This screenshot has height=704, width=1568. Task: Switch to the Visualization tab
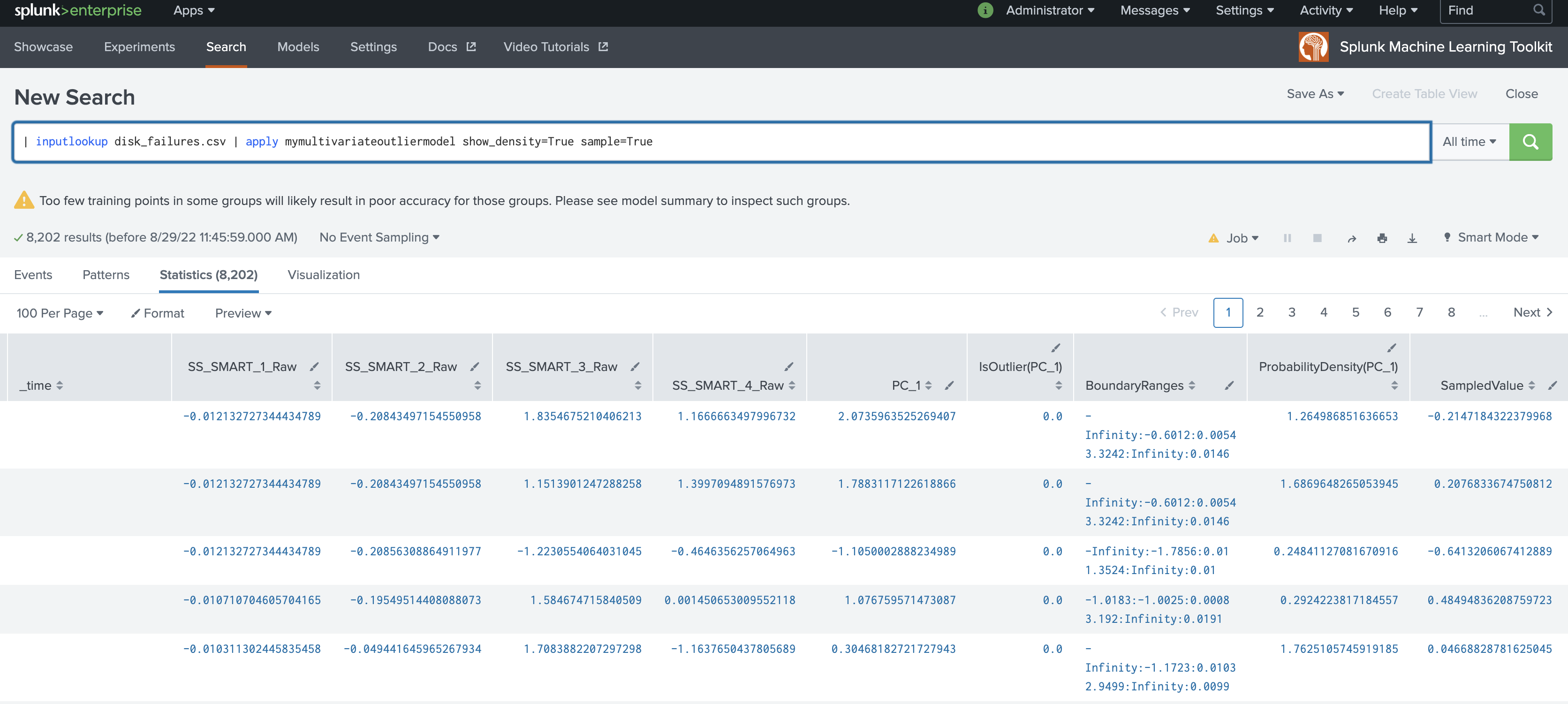(323, 275)
